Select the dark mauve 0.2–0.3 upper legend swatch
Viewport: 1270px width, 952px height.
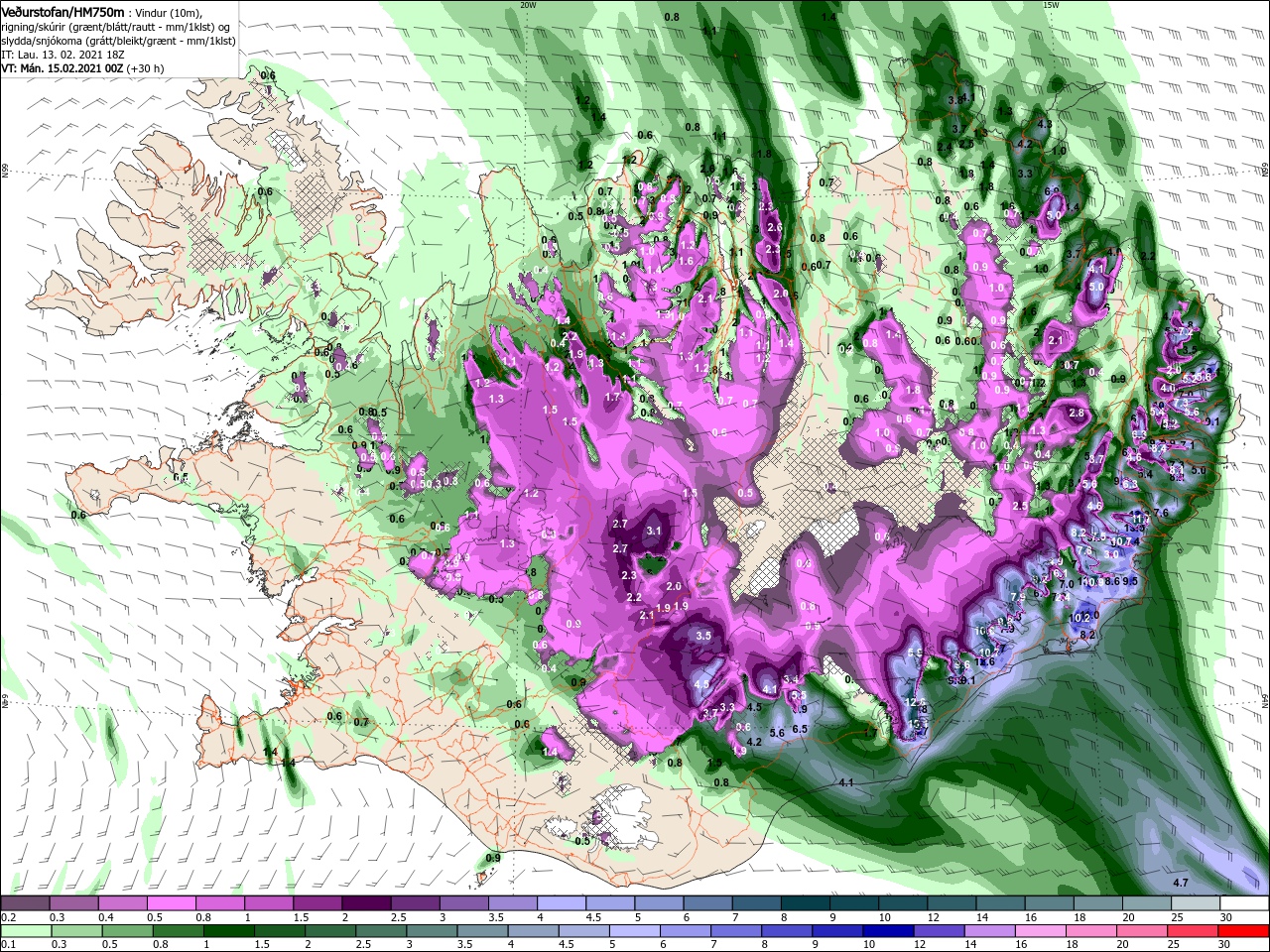[x=25, y=902]
